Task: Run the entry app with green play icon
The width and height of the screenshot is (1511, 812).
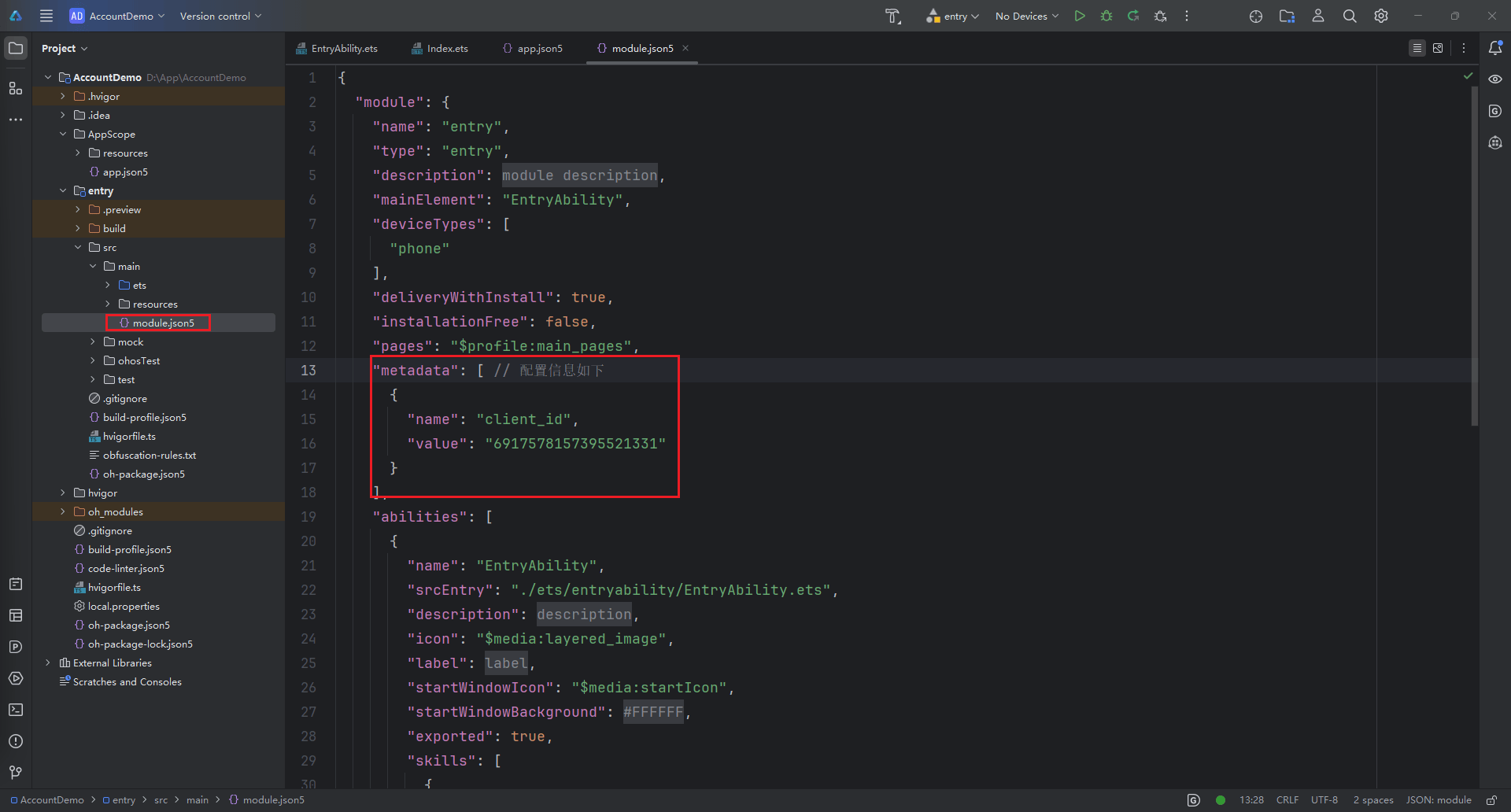Action: [x=1080, y=16]
